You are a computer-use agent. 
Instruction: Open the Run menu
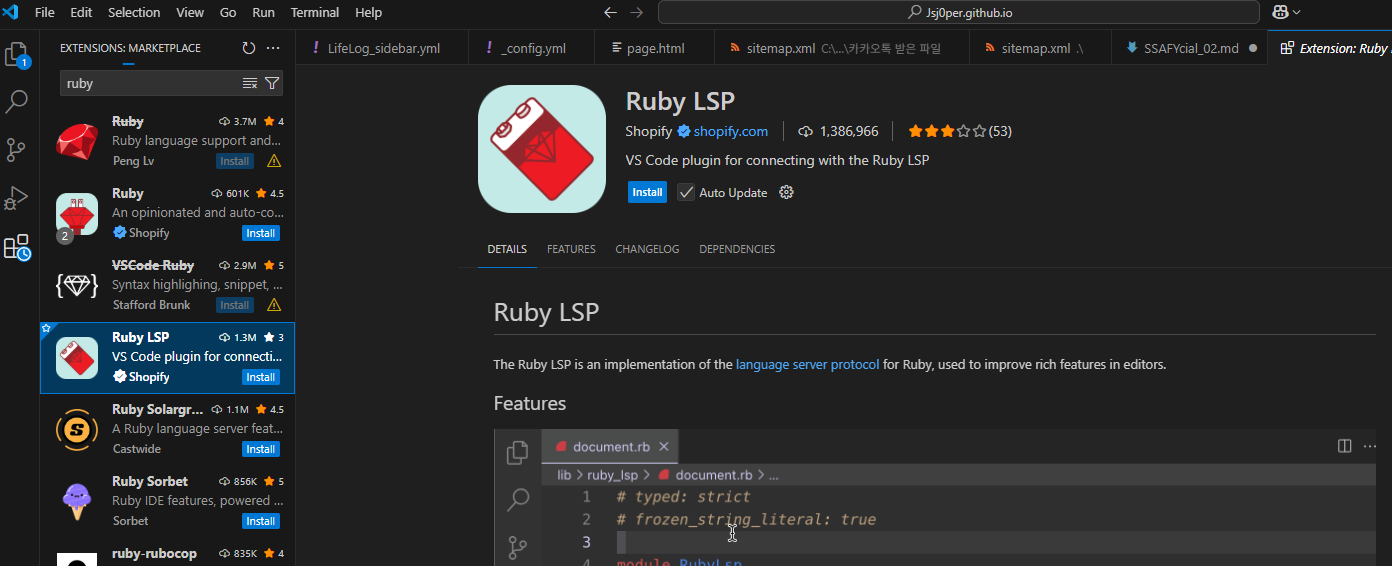(263, 13)
